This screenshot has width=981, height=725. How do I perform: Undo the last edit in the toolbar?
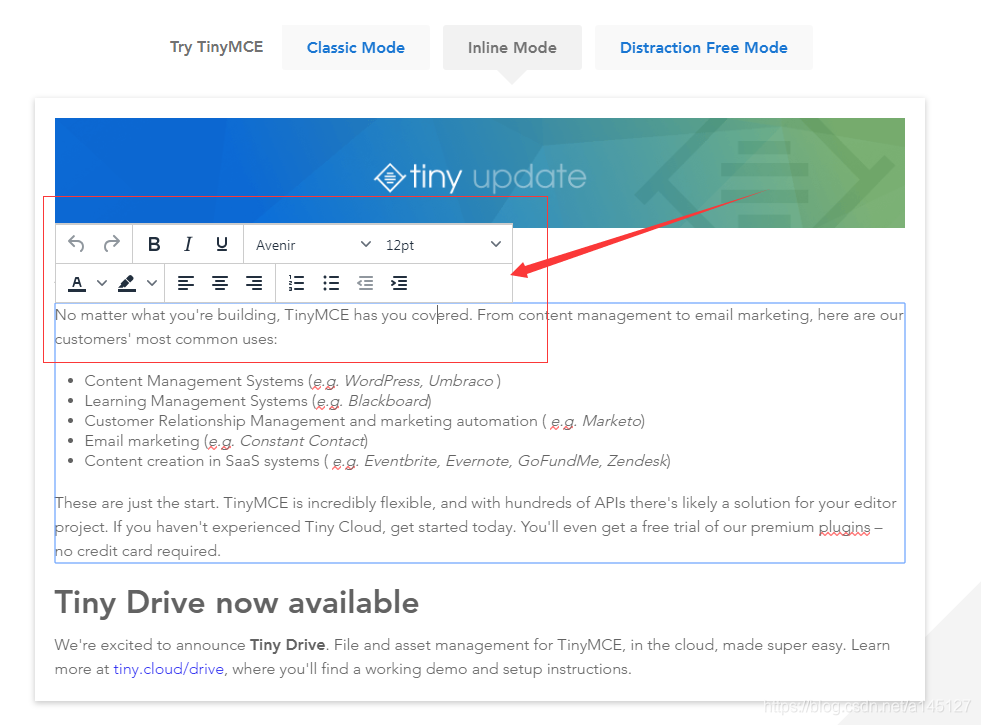click(76, 244)
